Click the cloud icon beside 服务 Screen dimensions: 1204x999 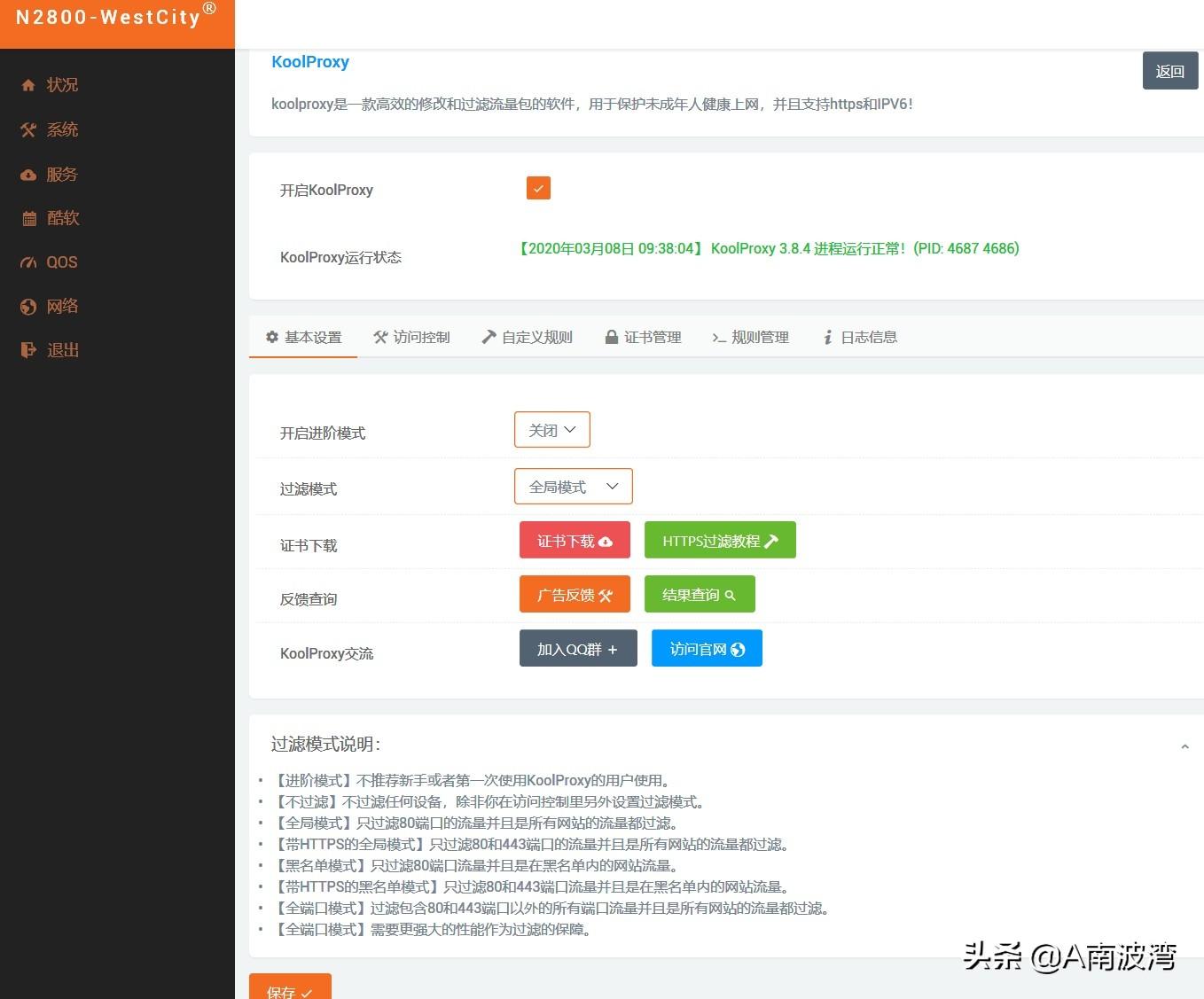tap(28, 175)
